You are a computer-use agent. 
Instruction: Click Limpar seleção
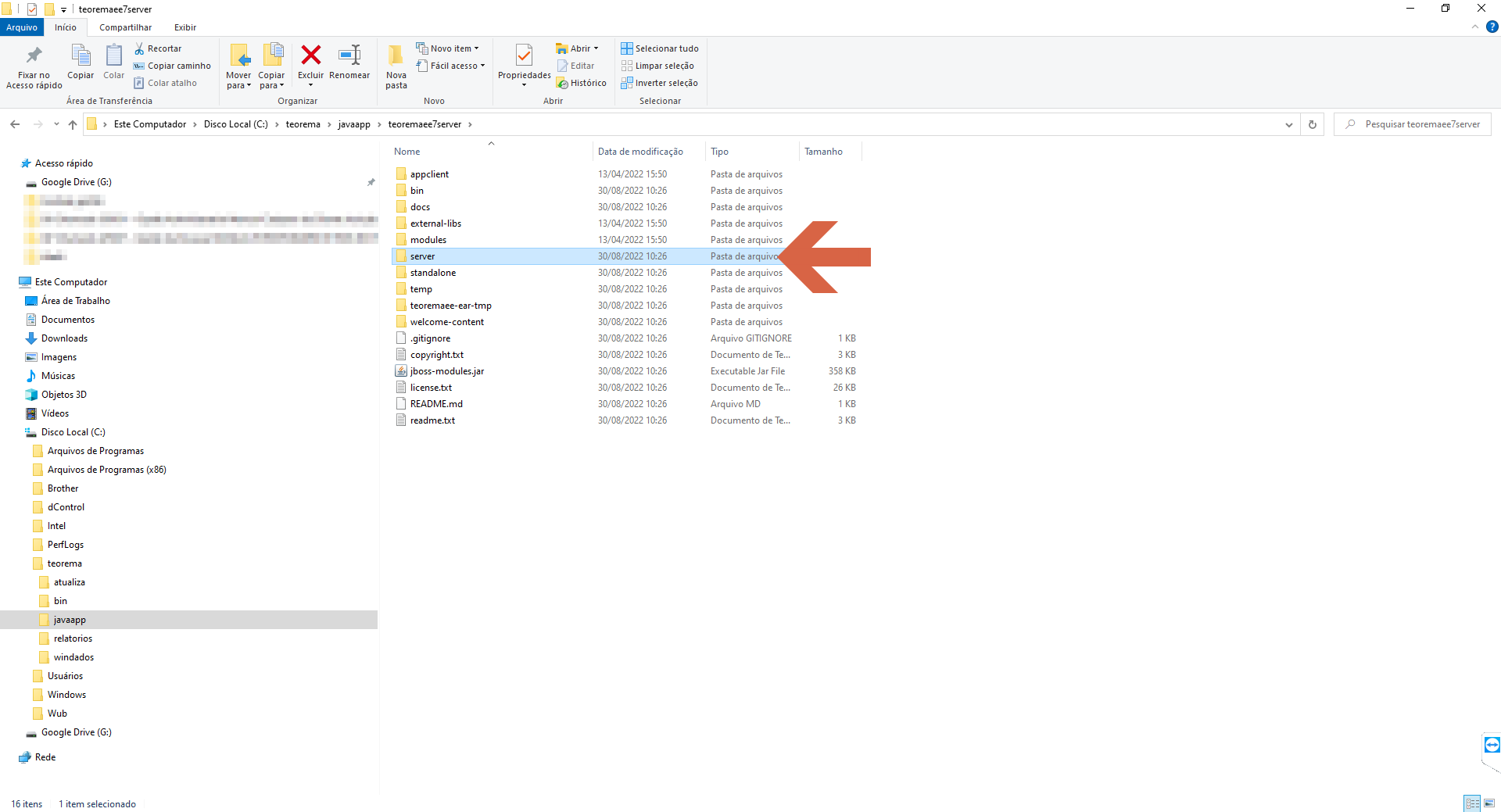(657, 66)
